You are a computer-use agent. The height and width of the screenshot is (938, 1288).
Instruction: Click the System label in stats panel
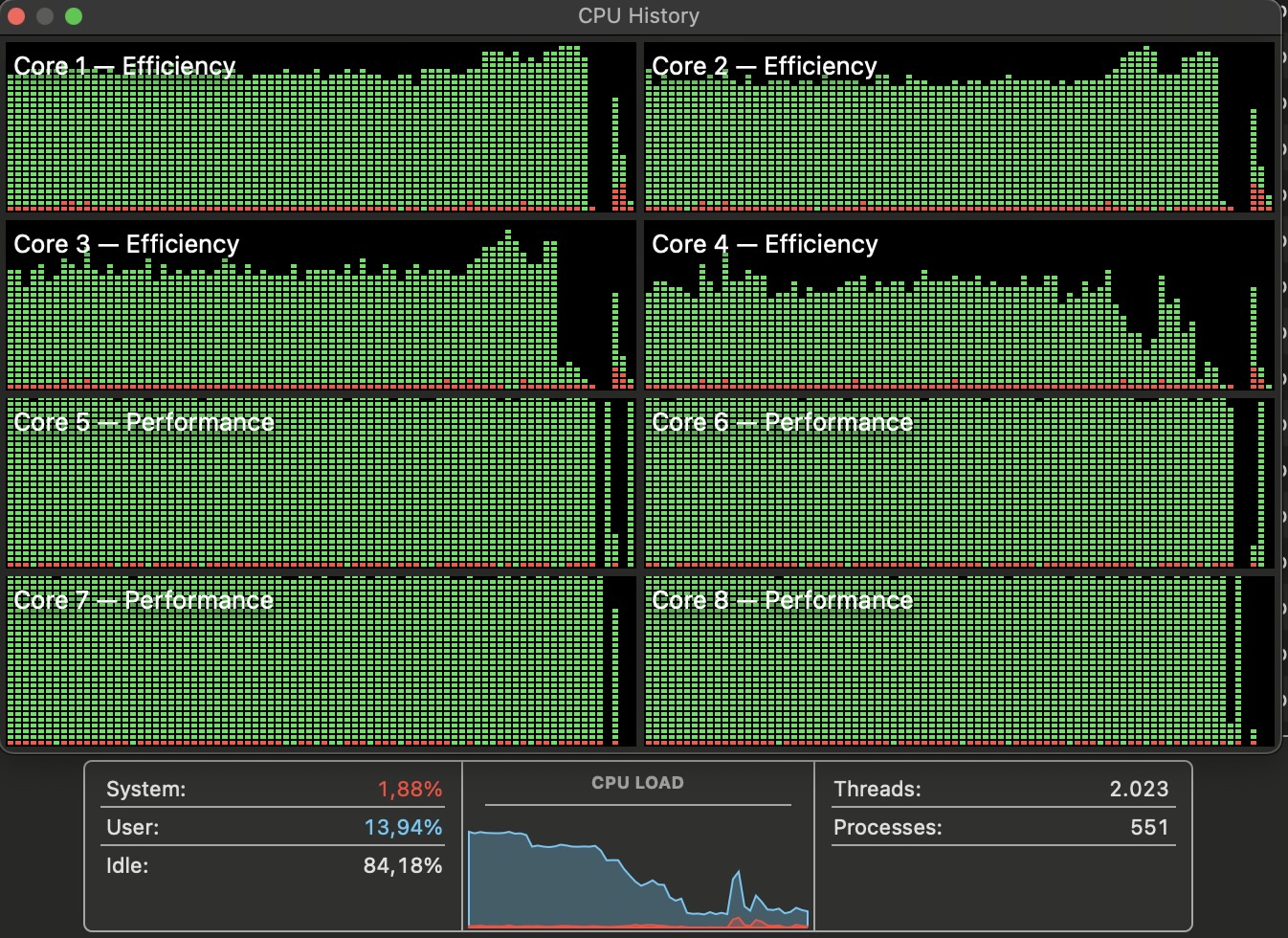(x=145, y=790)
